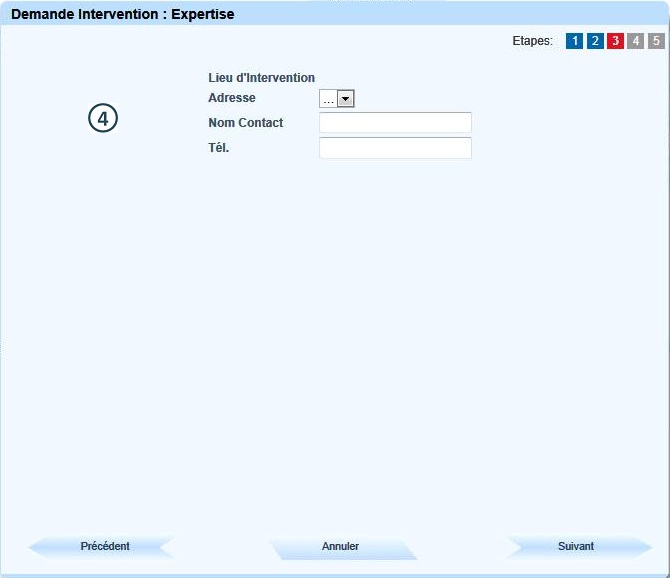Go to step 1 in Etapes

[x=574, y=41]
